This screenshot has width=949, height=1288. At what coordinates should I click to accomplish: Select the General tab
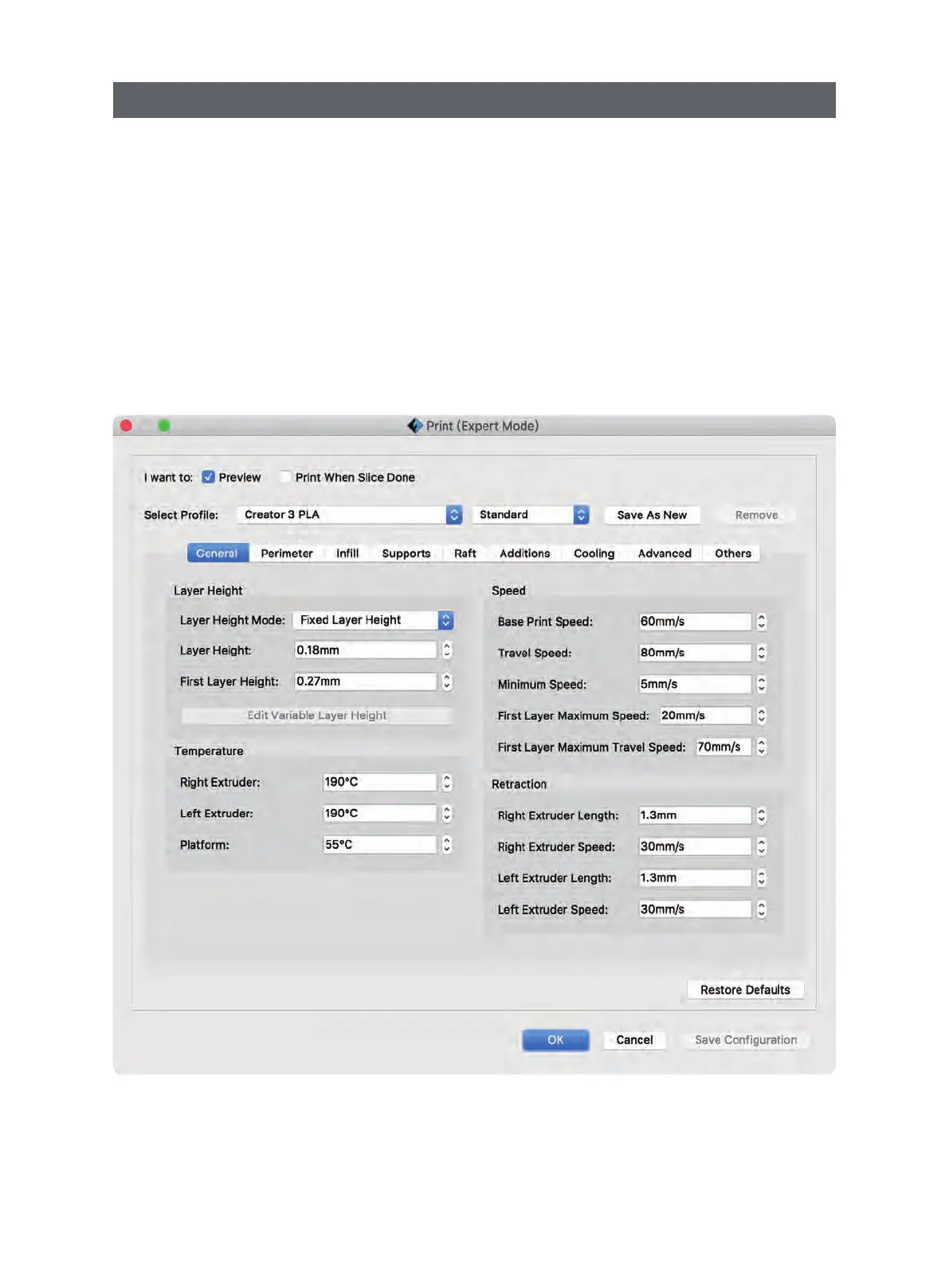click(x=217, y=553)
